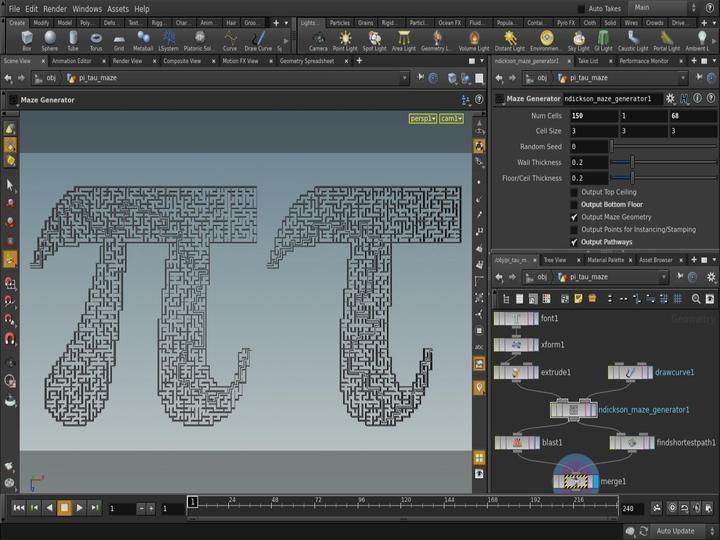Click the findshortestpath1 node
The image size is (720, 540).
pyautogui.click(x=632, y=443)
